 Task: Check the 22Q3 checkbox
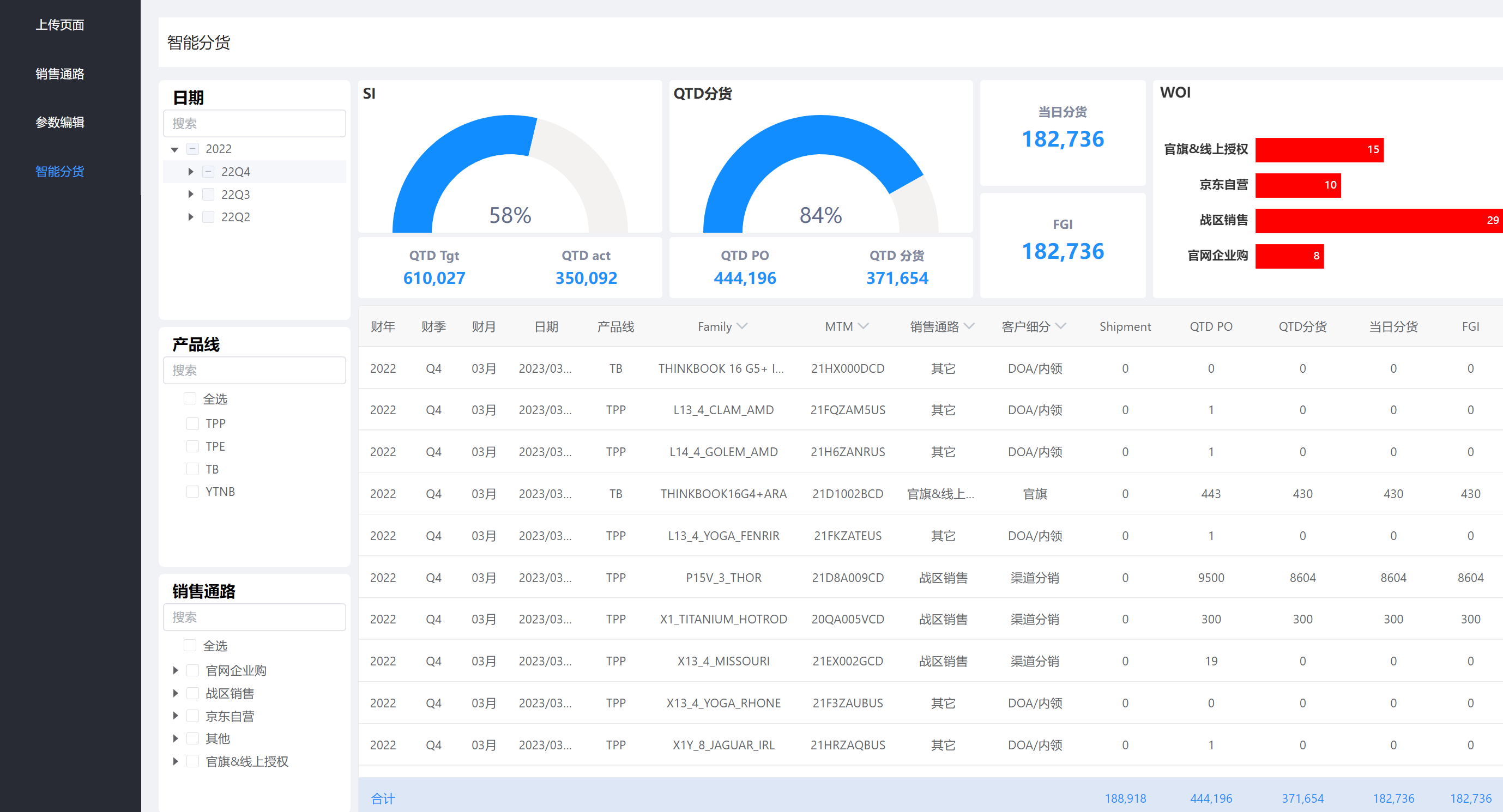pos(208,194)
